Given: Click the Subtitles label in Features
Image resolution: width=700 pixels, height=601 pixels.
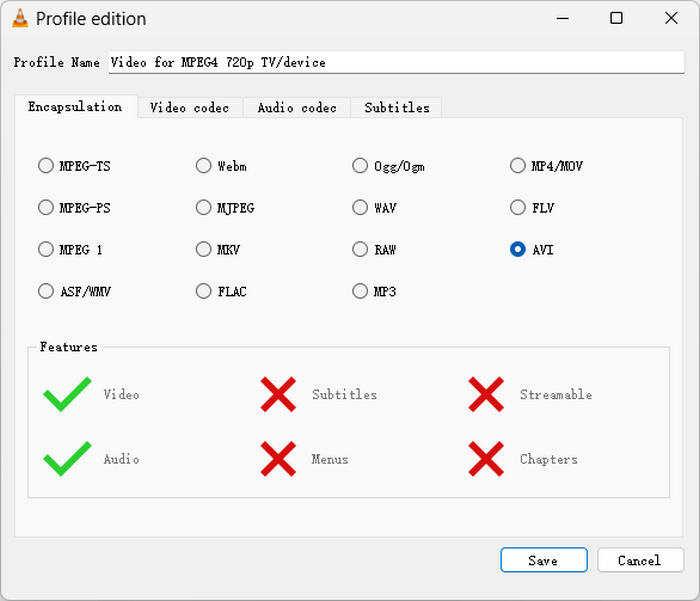Looking at the screenshot, I should [x=344, y=394].
